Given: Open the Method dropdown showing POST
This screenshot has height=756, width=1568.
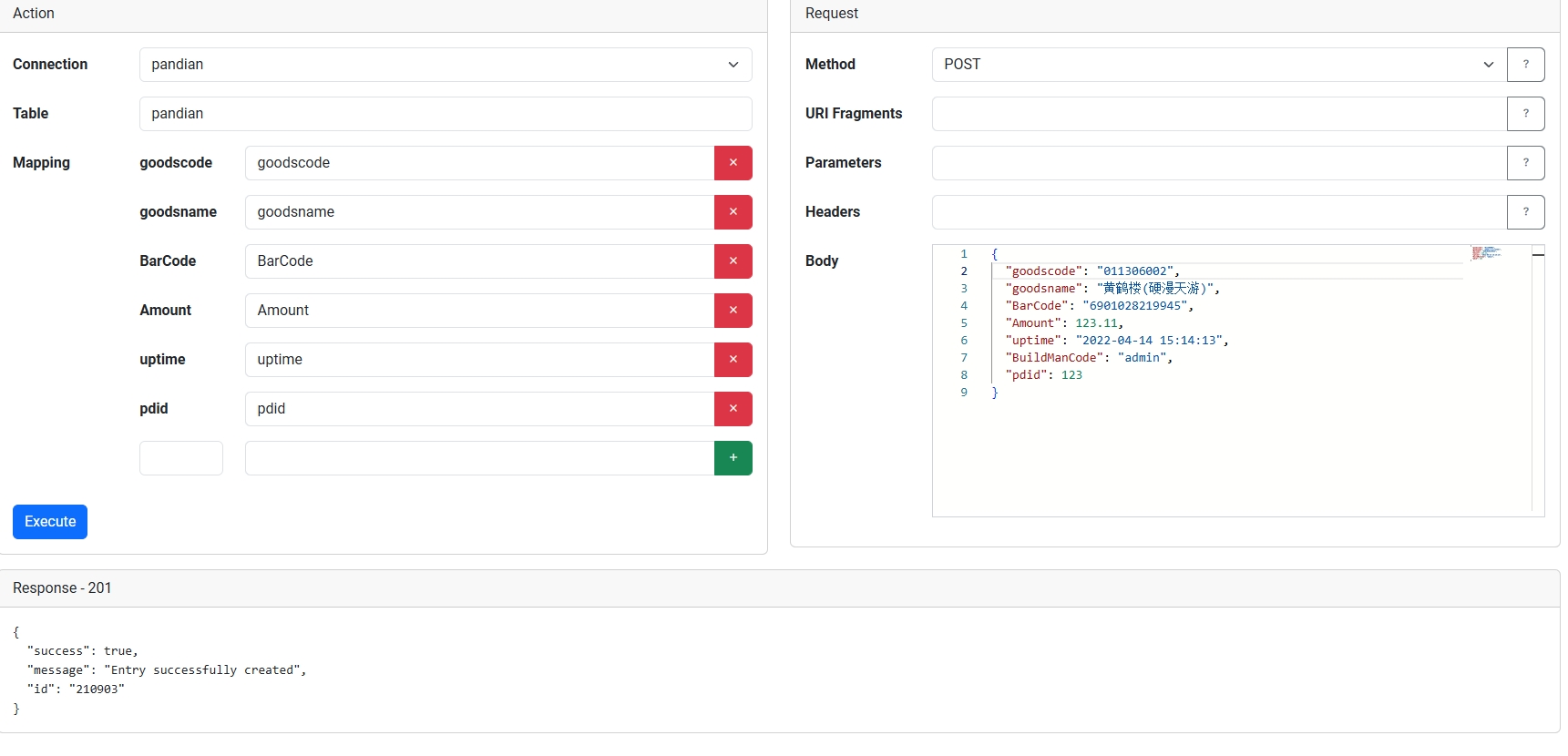Looking at the screenshot, I should 1219,65.
